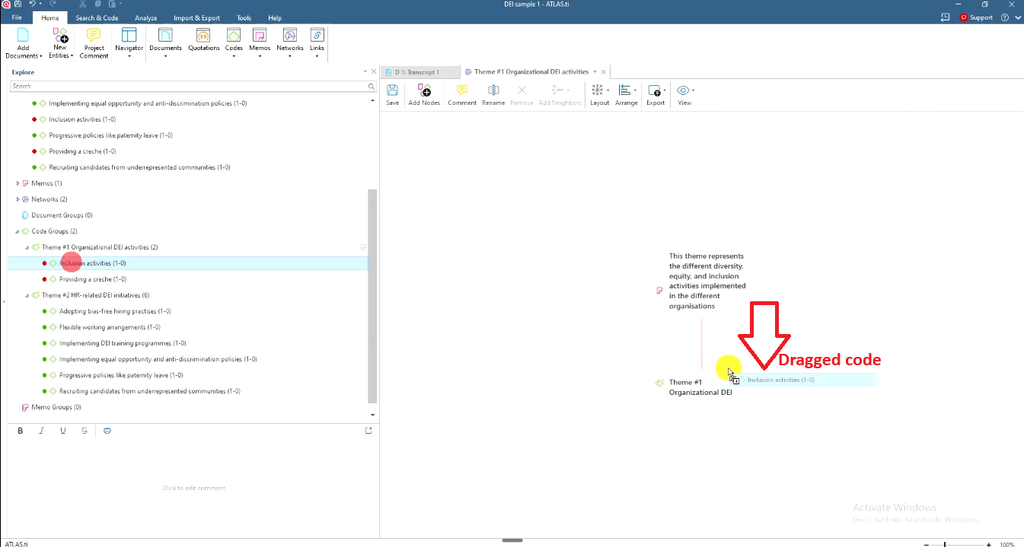Expand the Memos (1) tree node
Viewport: 1024px width, 547px height.
18,183
